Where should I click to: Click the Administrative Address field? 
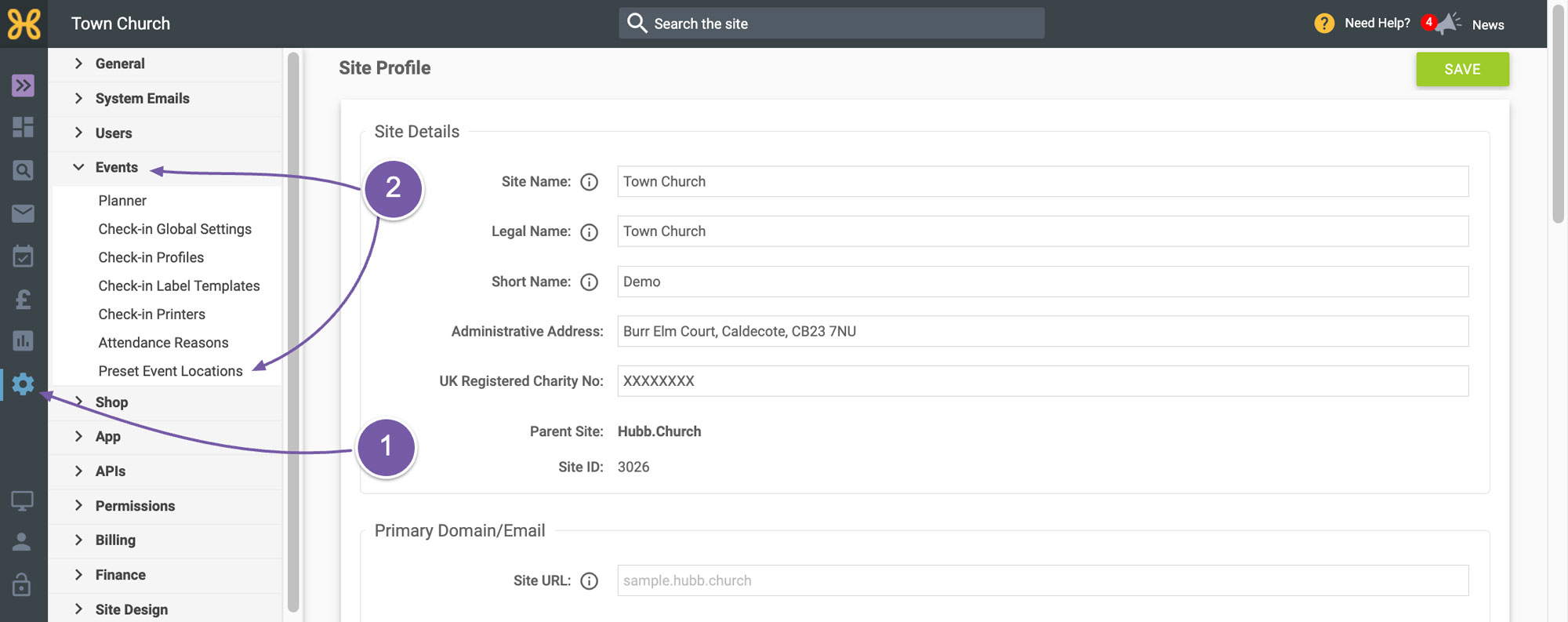[x=1043, y=331]
